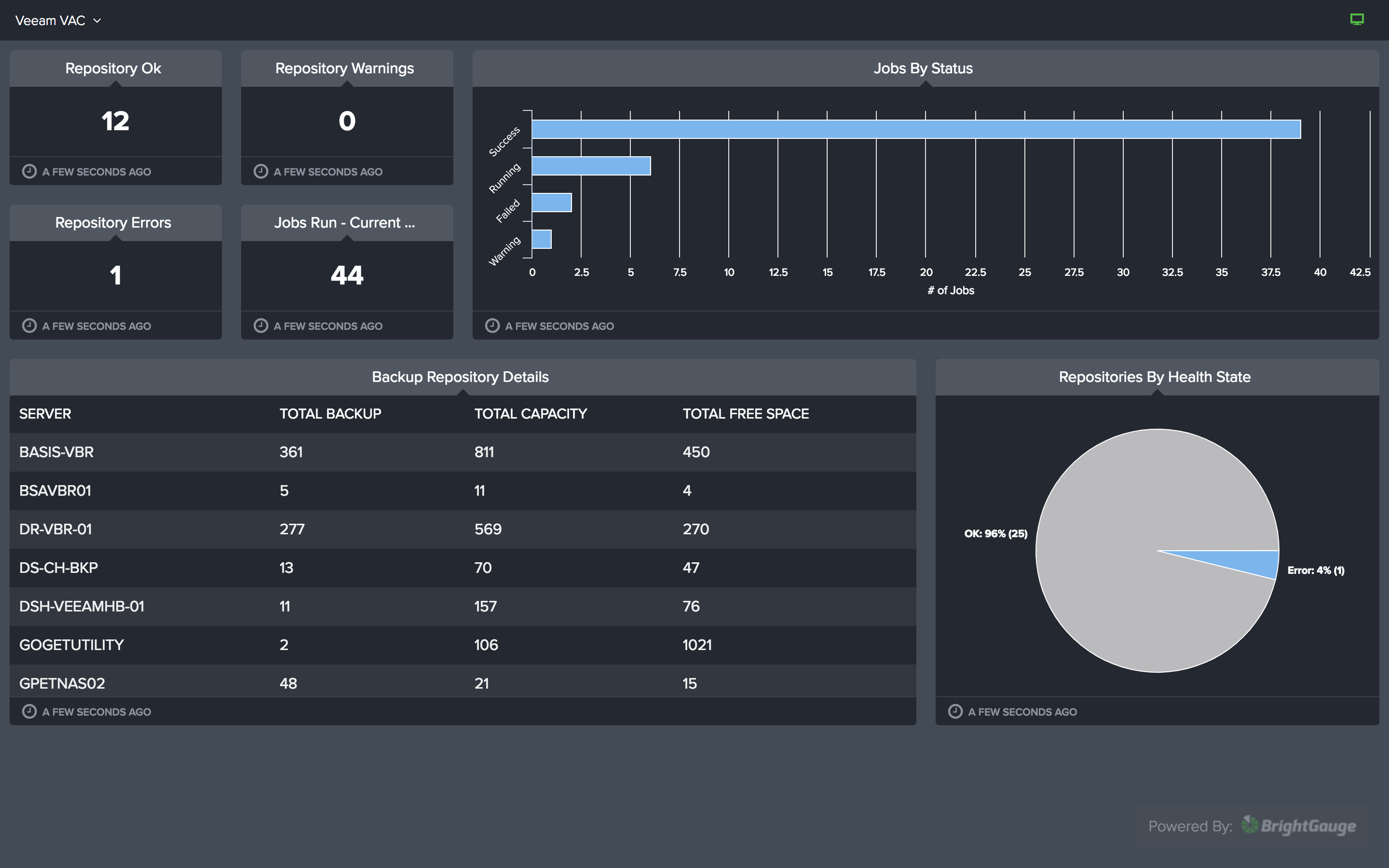Click clock icon in Jobs Run gauge
Image resolution: width=1389 pixels, height=868 pixels.
pos(260,325)
